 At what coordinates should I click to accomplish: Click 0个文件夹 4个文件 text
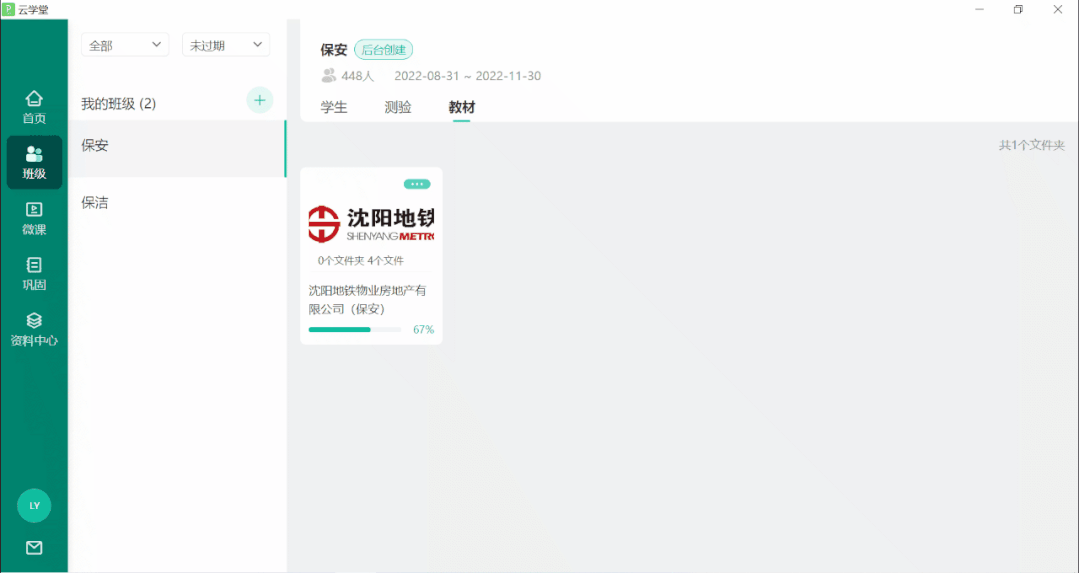pos(361,261)
